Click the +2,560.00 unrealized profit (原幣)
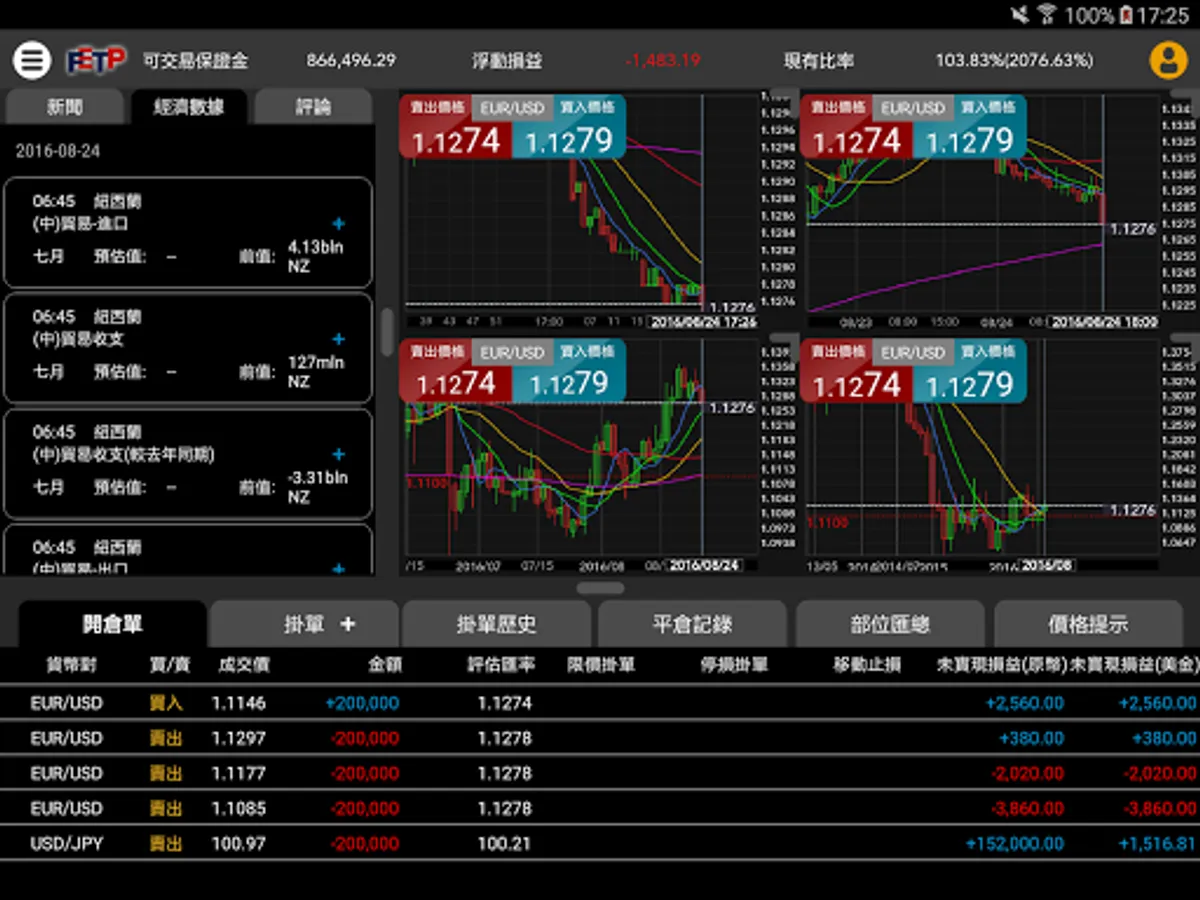The image size is (1200, 900). click(1024, 703)
